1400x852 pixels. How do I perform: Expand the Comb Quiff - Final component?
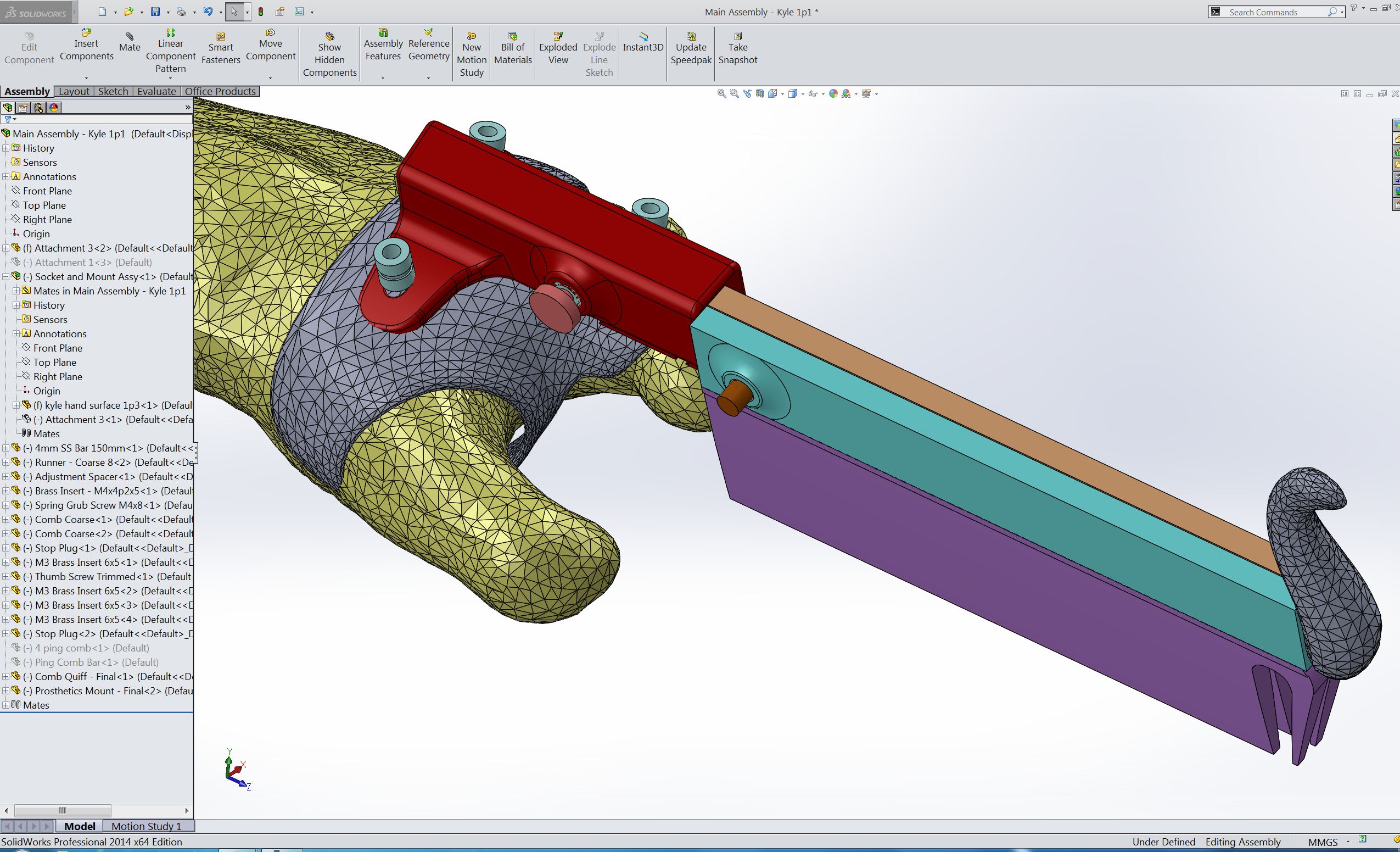point(5,676)
